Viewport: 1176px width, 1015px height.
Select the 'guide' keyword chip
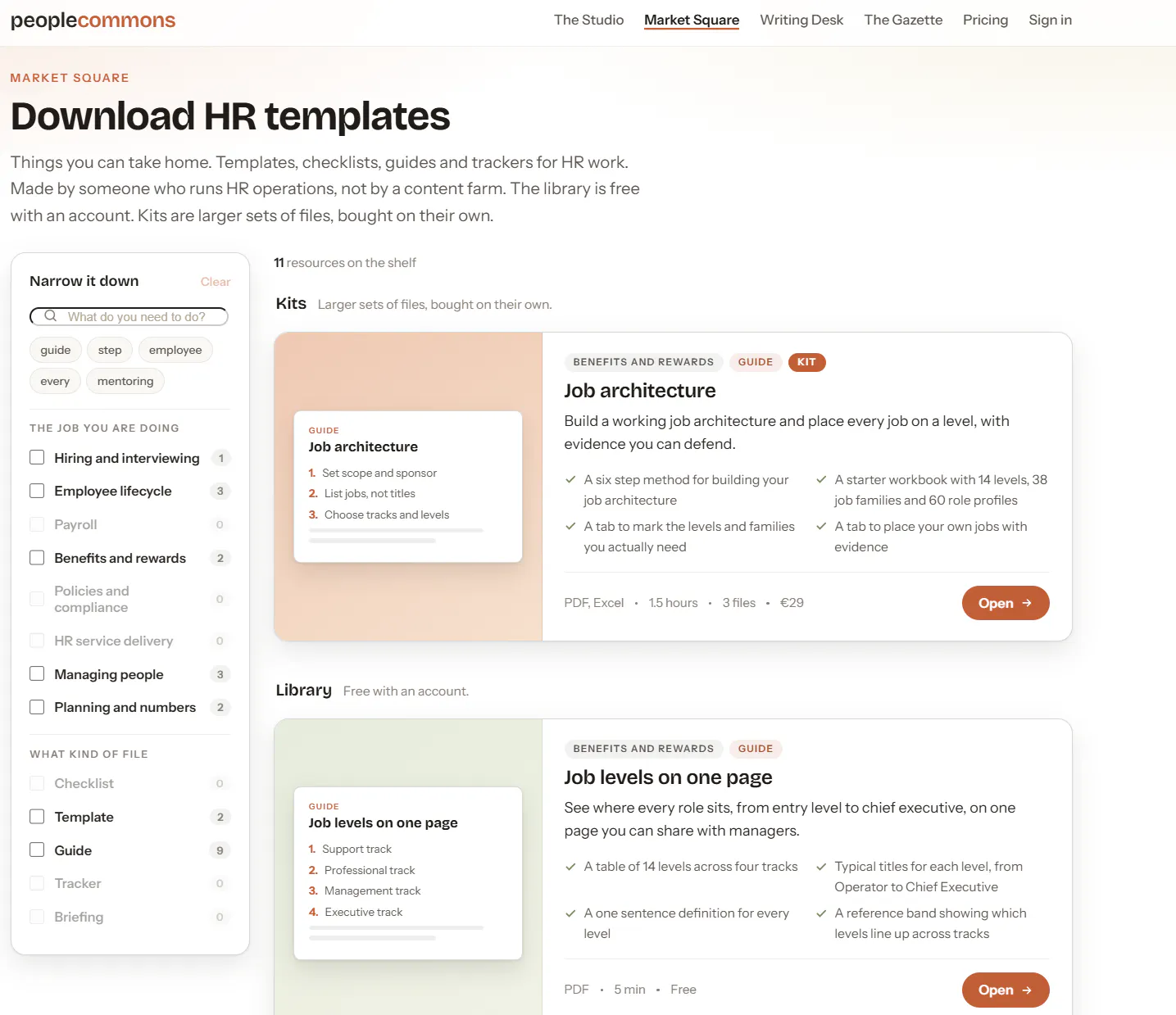(x=56, y=350)
